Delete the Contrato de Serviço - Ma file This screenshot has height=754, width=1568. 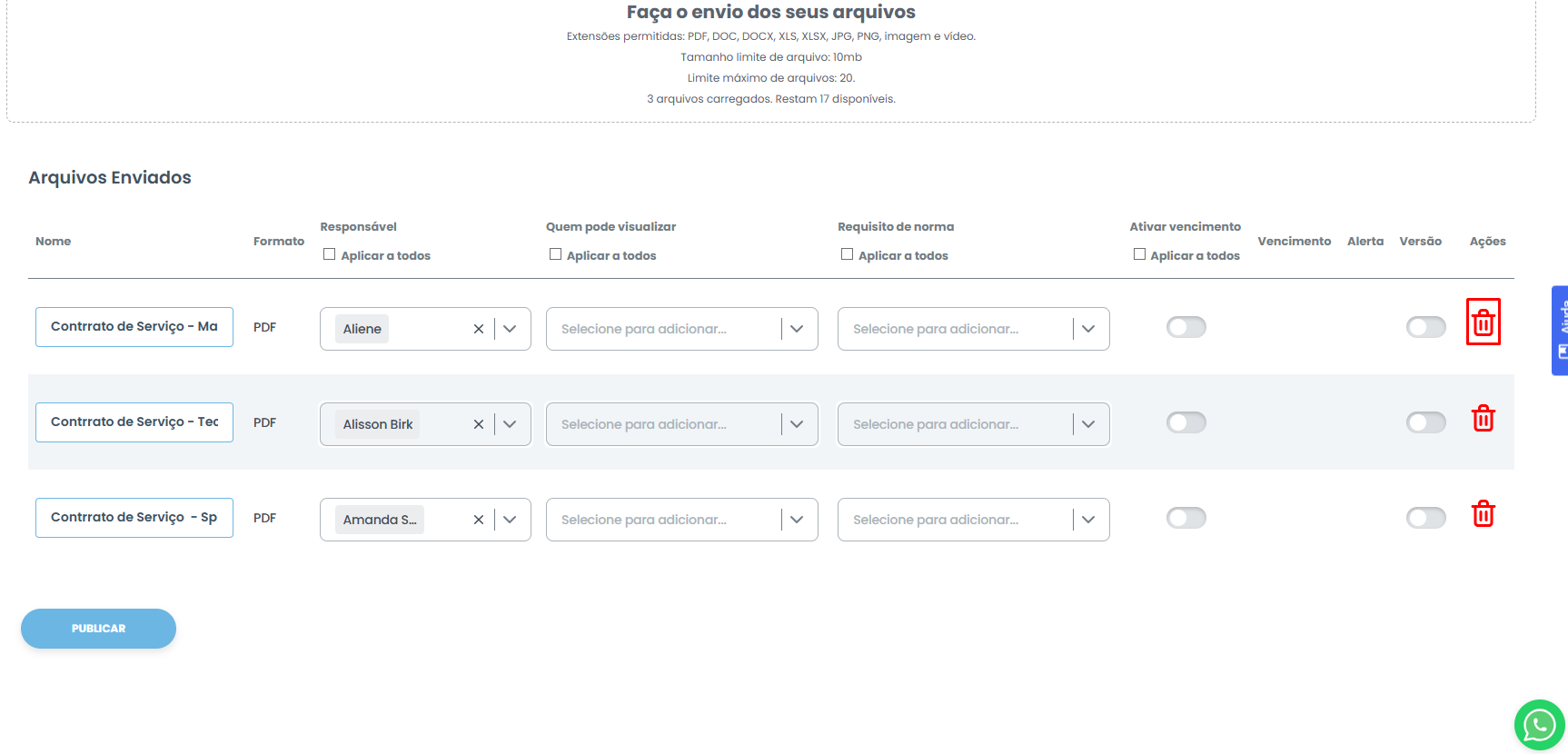[x=1483, y=322]
